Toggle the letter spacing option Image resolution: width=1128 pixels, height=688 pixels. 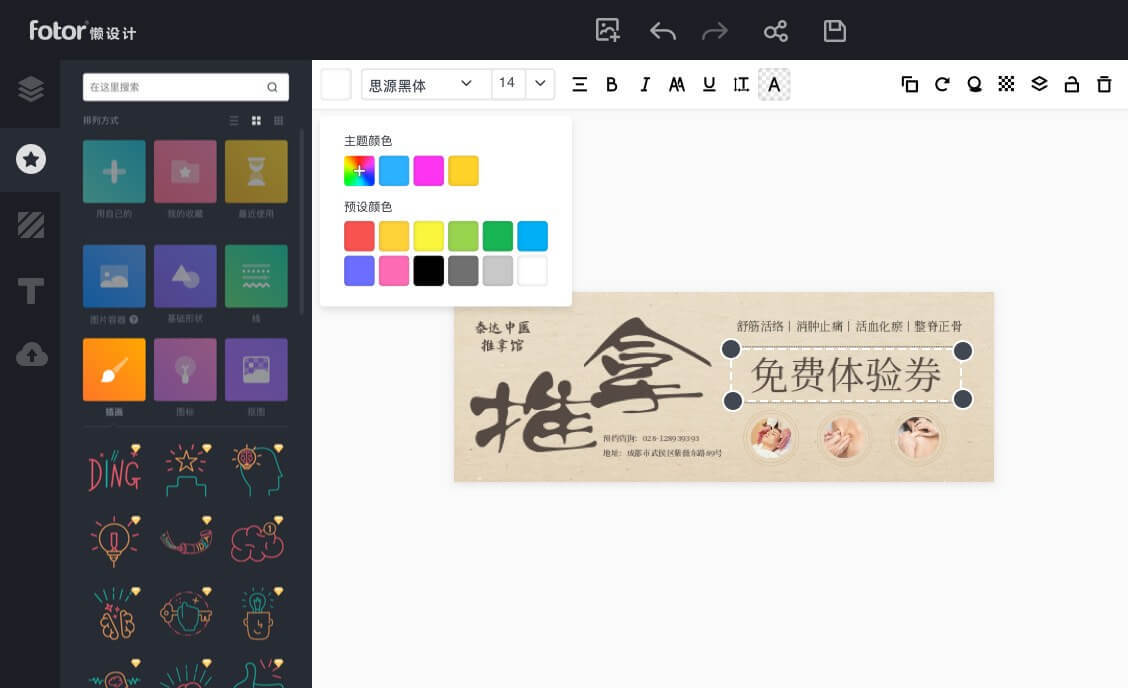(x=741, y=84)
